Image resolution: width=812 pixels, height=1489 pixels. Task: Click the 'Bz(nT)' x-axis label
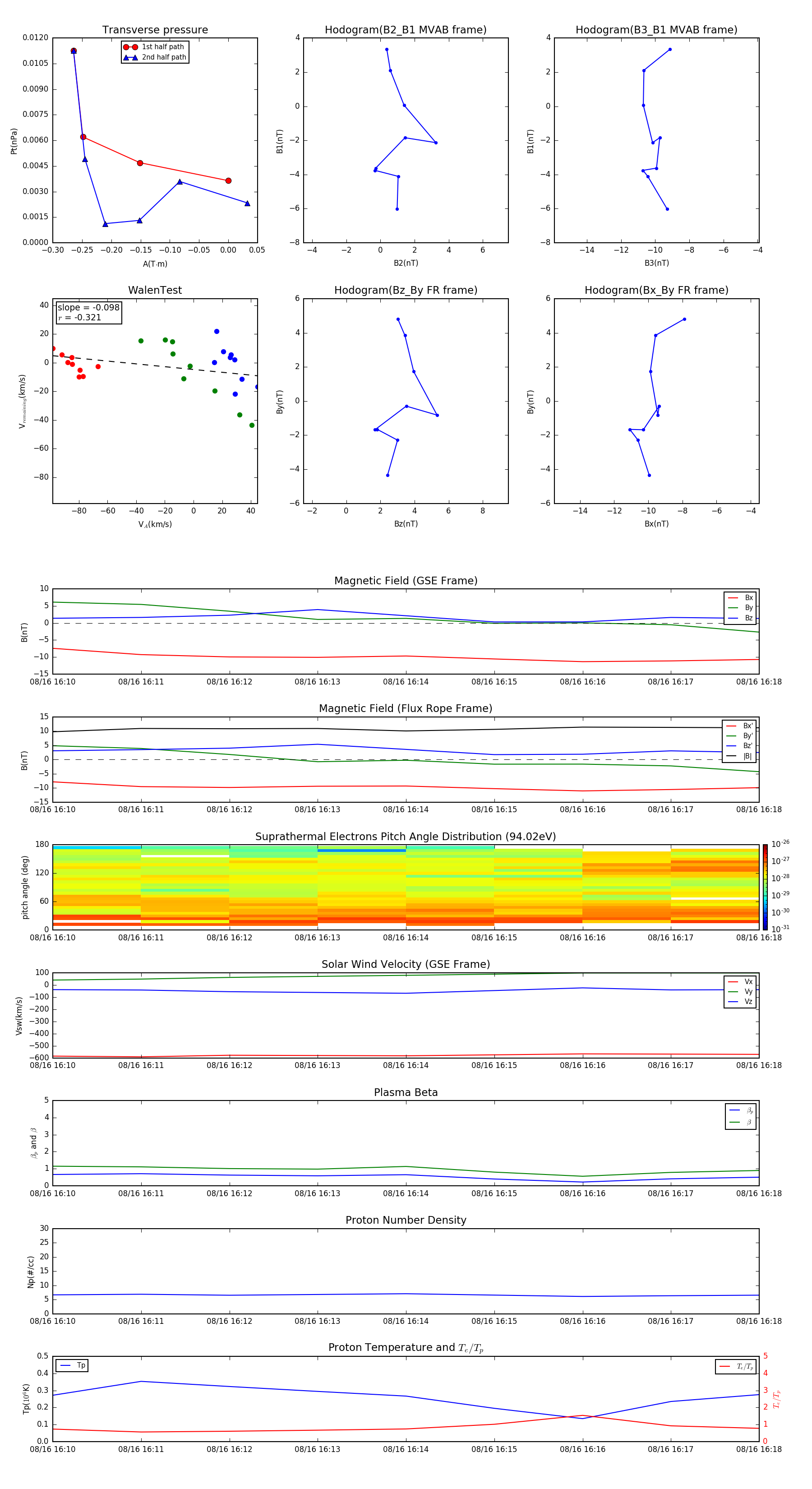click(x=406, y=524)
